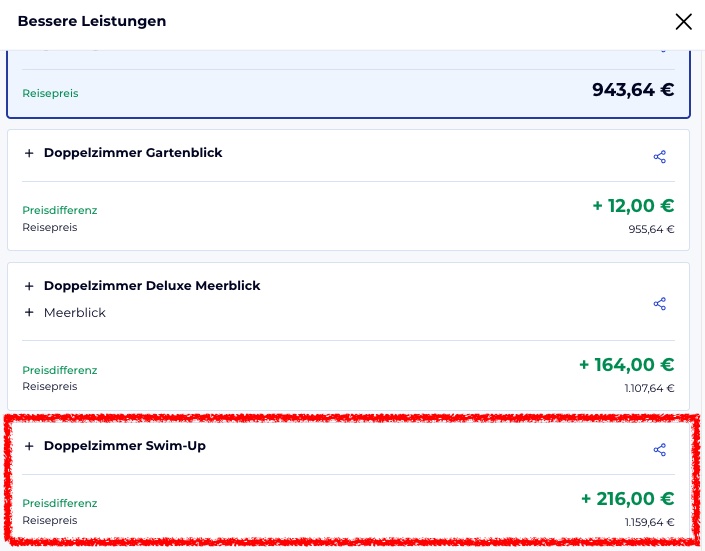Share the Doppelzimmer Swim-Up offer
This screenshot has height=551, width=705.
659,450
